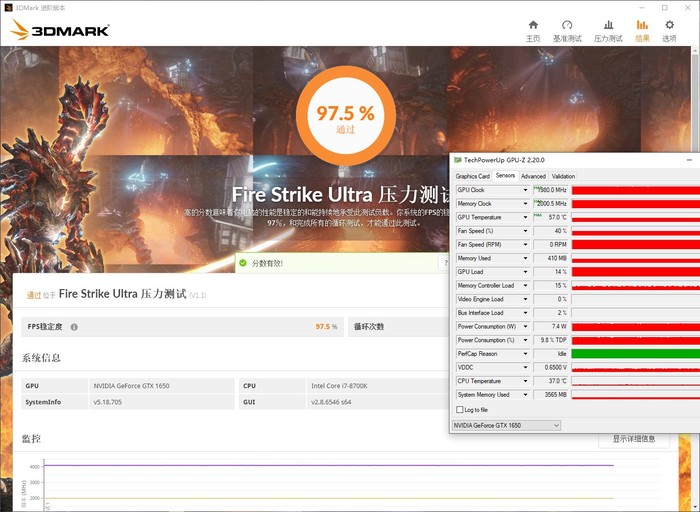Switch to the Advanced tab in GPU-Z

[x=533, y=176]
